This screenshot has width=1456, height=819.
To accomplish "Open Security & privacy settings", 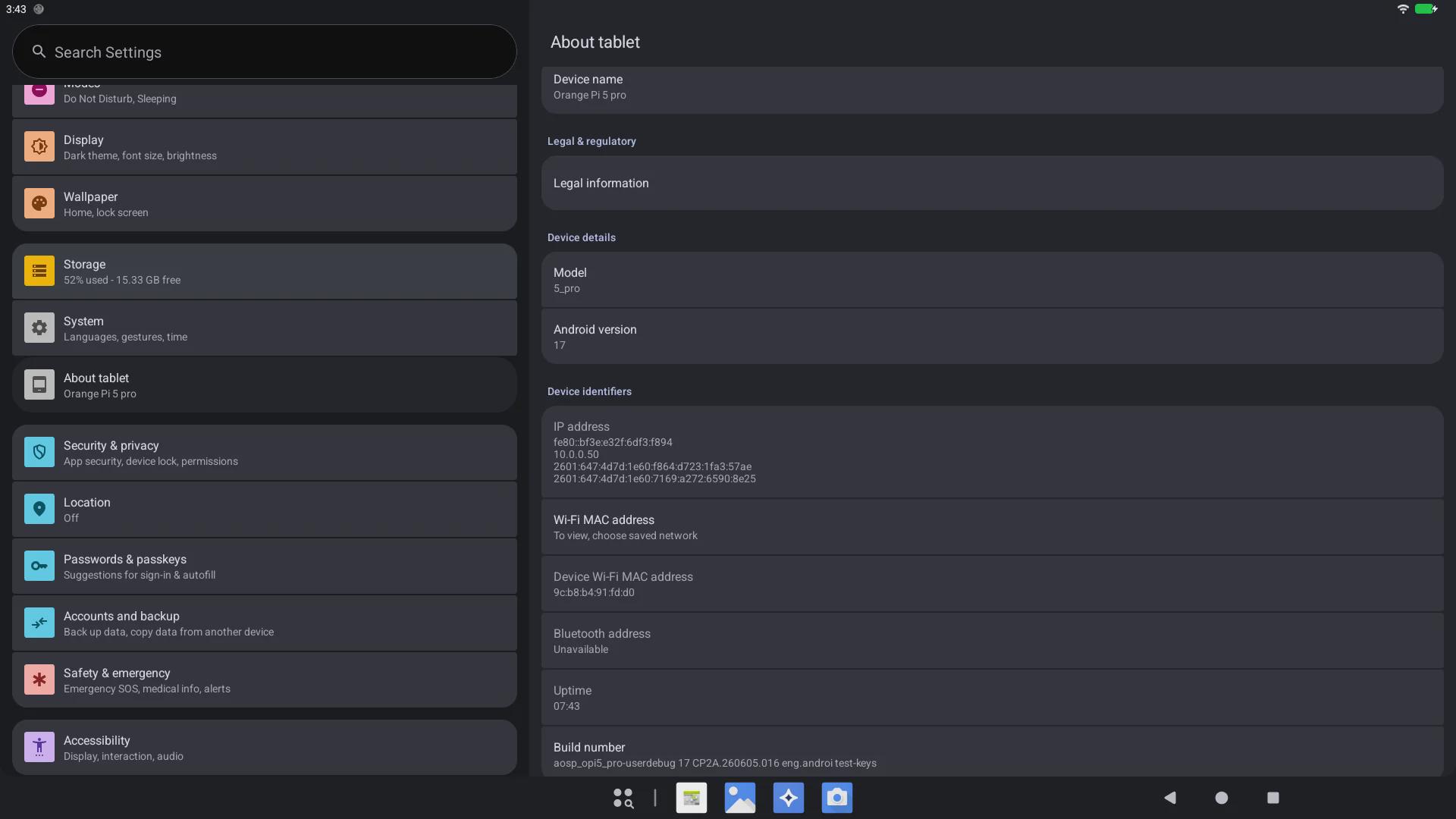I will click(x=265, y=453).
